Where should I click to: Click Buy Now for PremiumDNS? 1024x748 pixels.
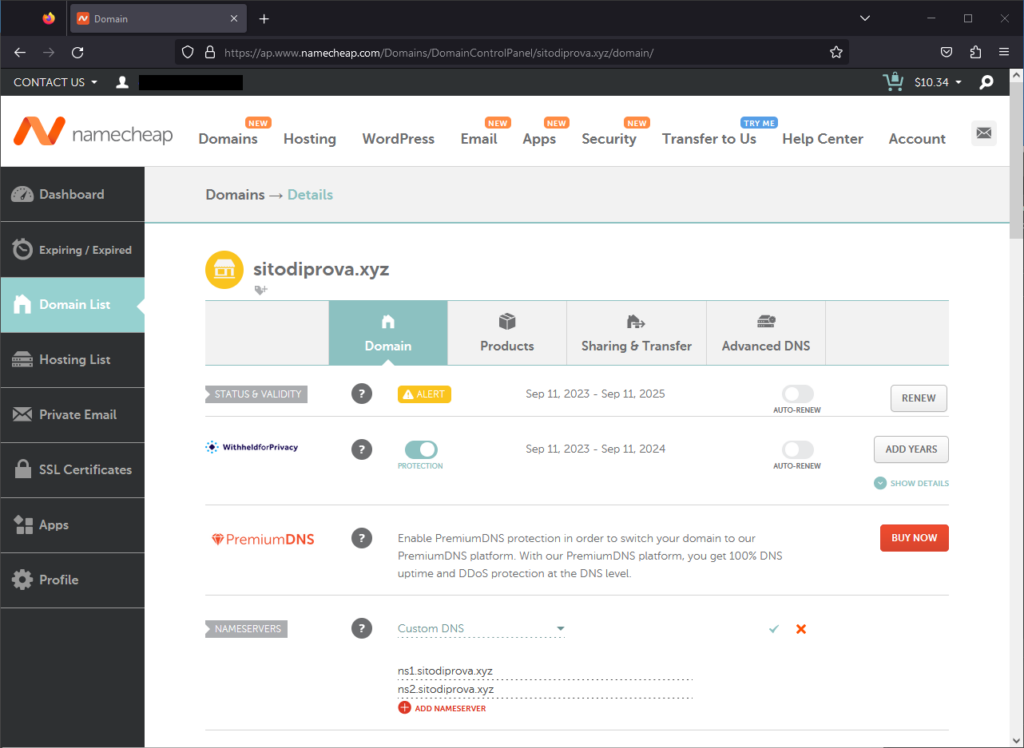(914, 538)
